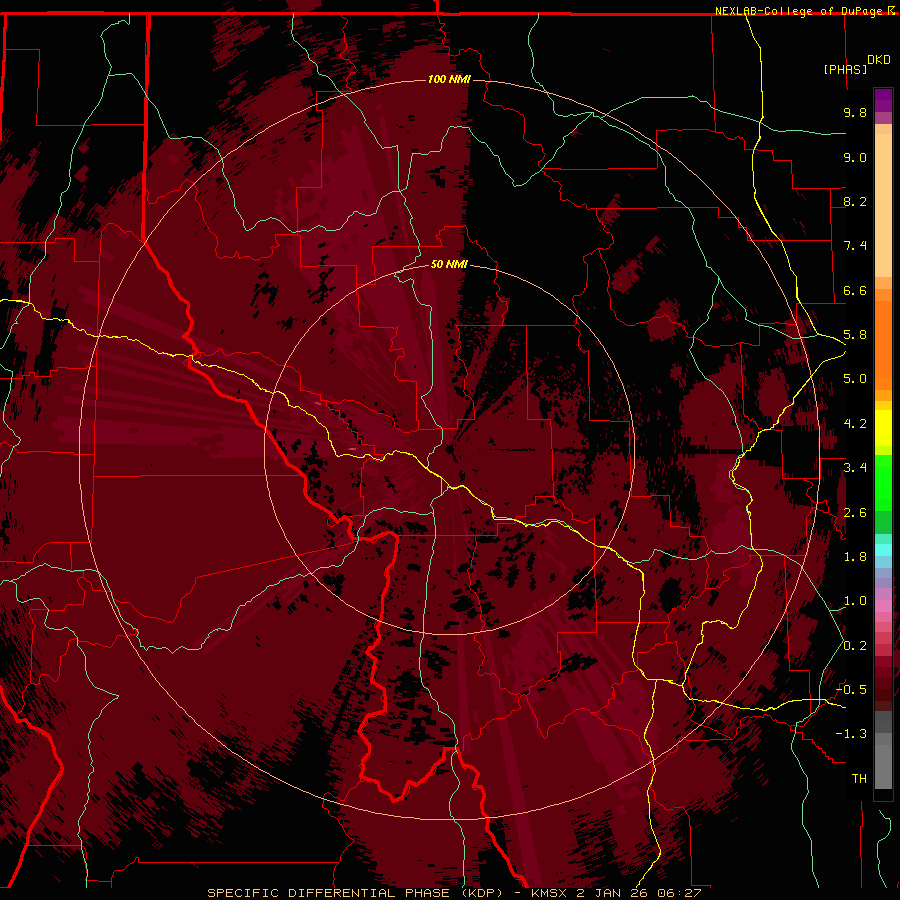
Task: Click the 06:27 timestamp in the caption
Action: 679,893
